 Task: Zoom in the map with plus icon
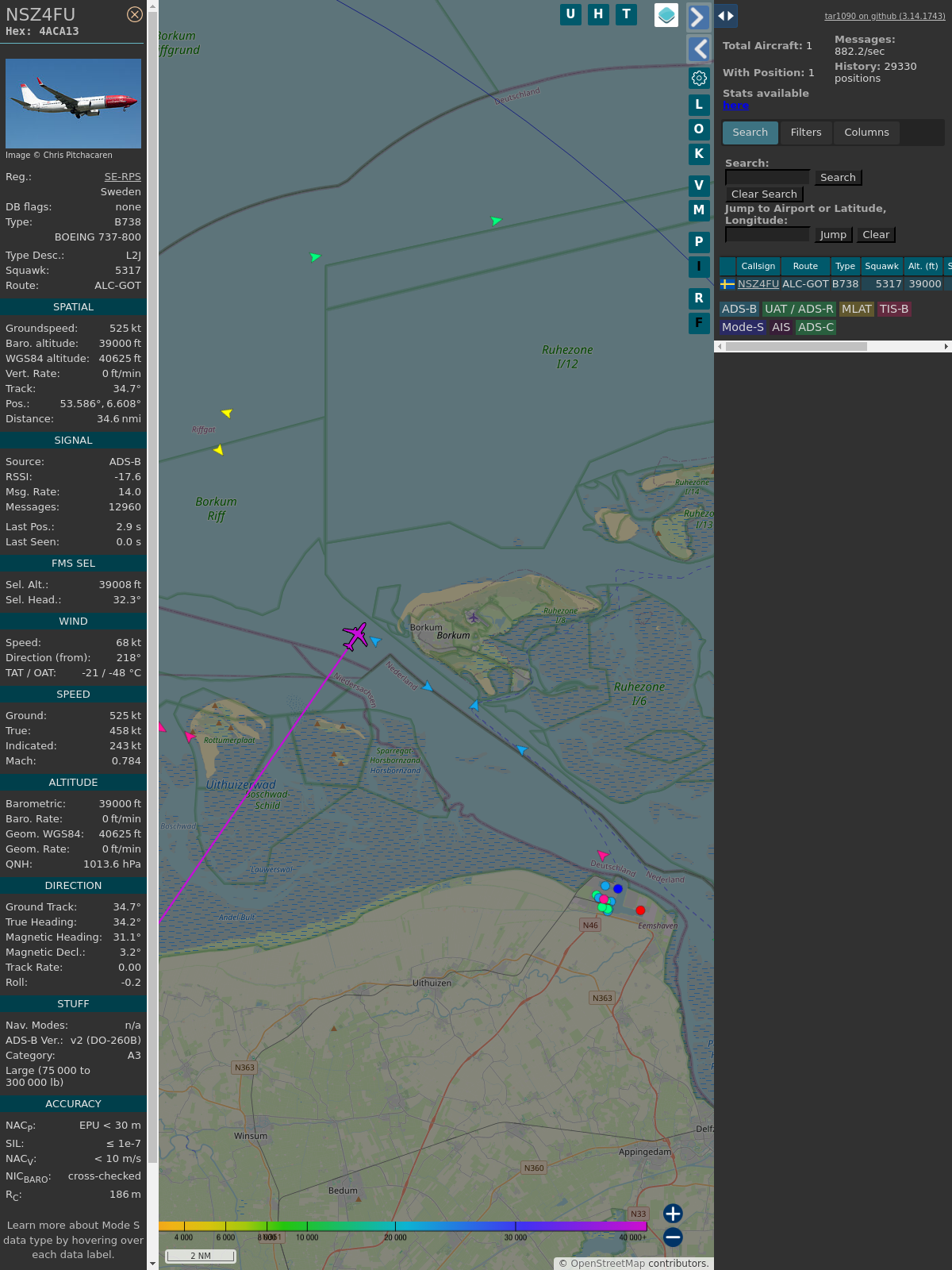coord(673,1214)
